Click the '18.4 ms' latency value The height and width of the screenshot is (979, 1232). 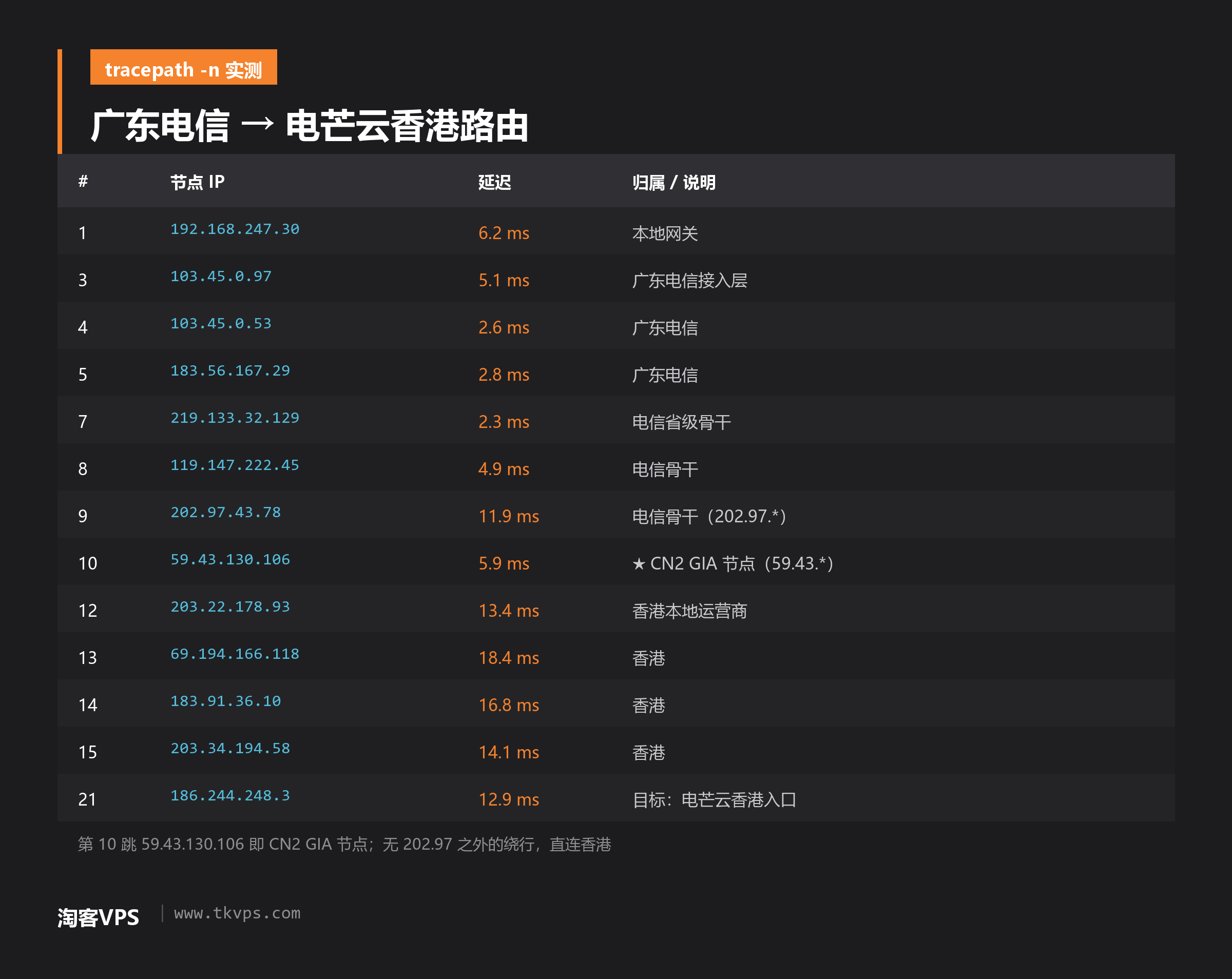[x=509, y=658]
